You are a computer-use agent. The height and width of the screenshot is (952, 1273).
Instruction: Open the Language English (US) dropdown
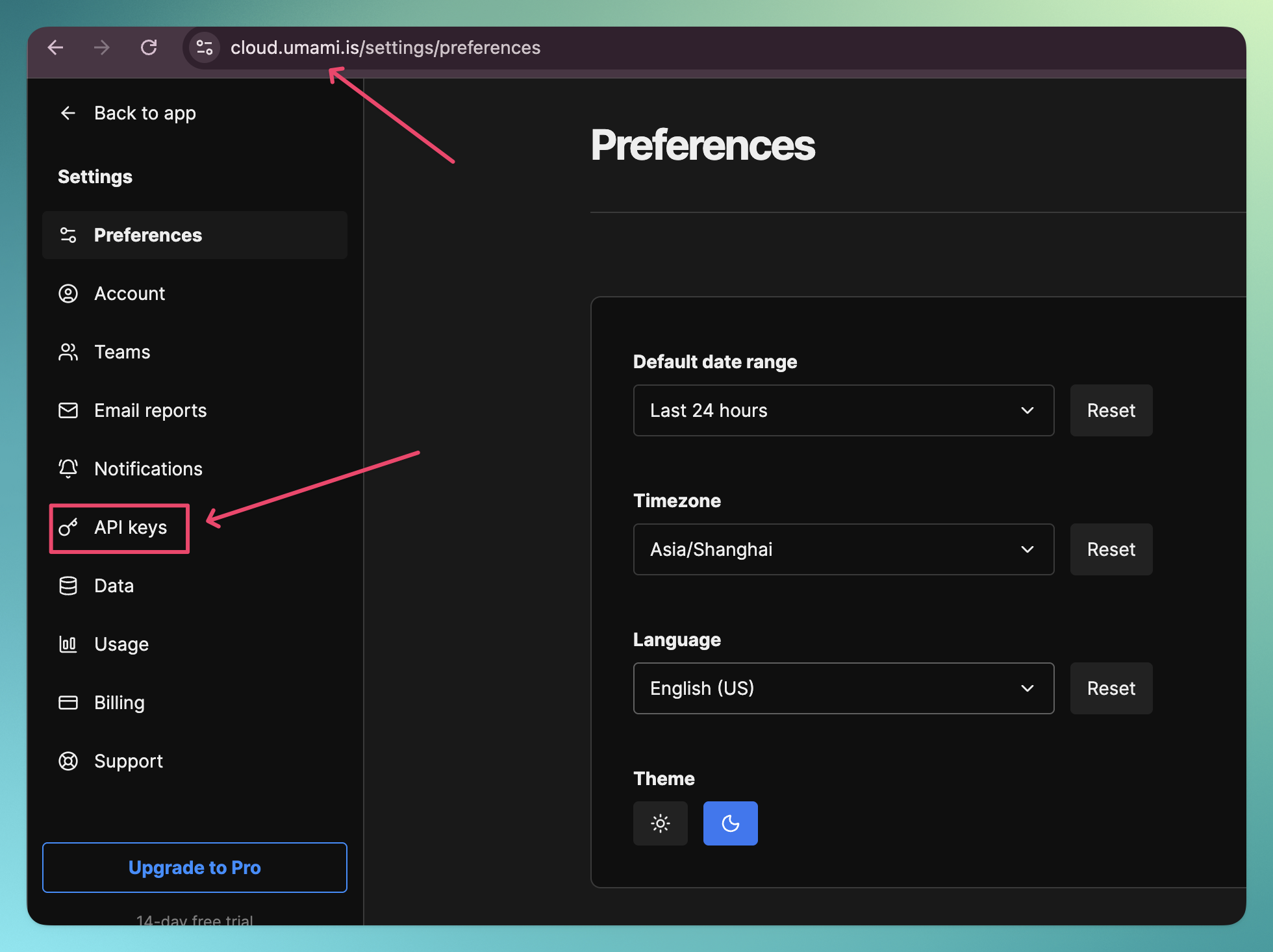843,688
